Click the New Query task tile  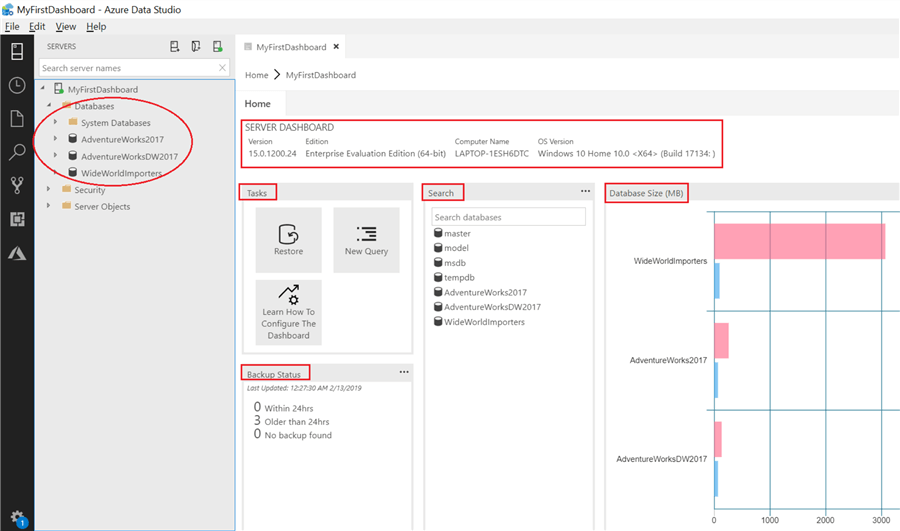[366, 240]
